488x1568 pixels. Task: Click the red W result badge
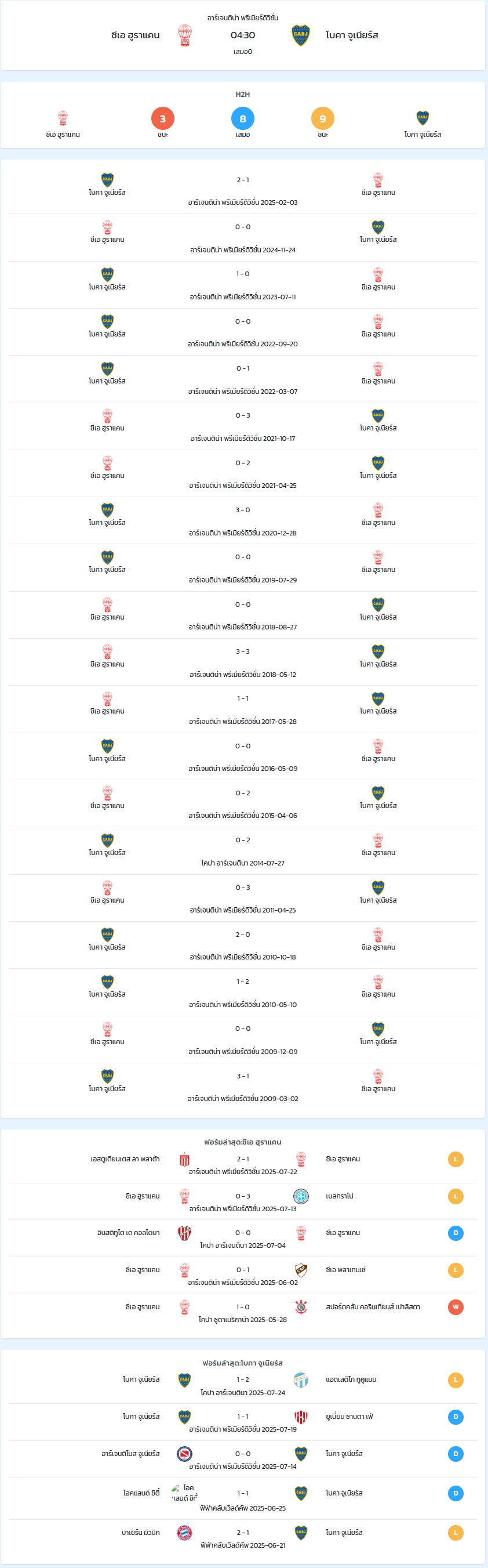pyautogui.click(x=455, y=1307)
